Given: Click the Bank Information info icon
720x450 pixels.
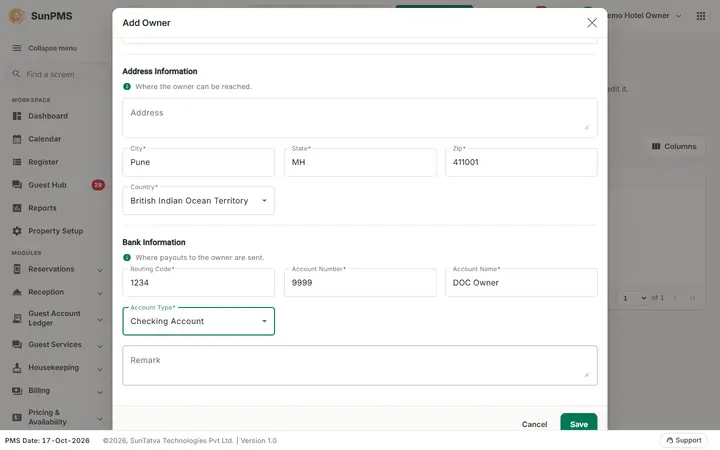Looking at the screenshot, I should pyautogui.click(x=127, y=258).
